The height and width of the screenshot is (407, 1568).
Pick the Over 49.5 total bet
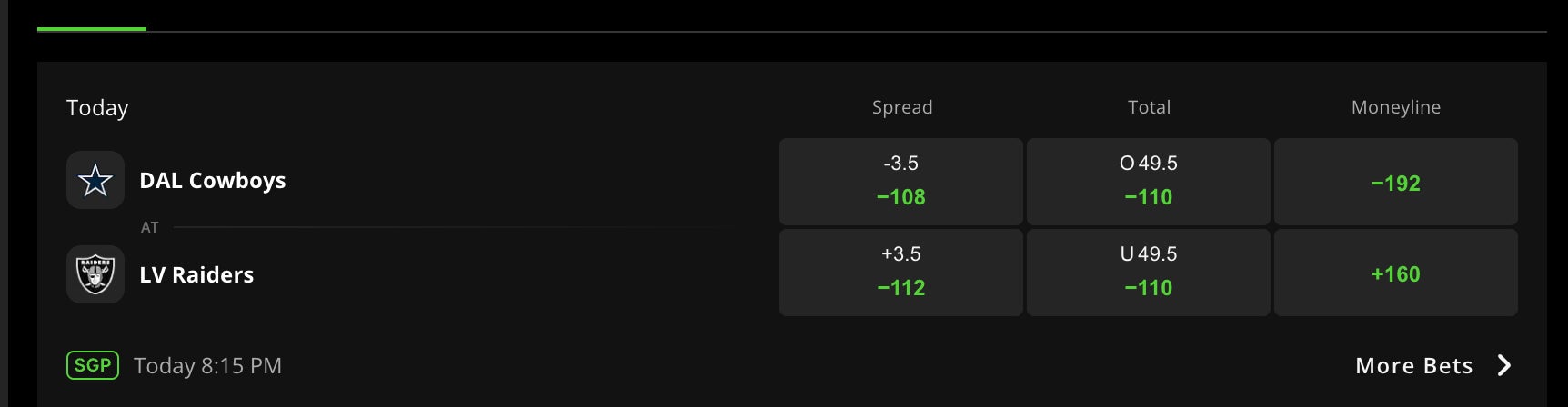point(1148,182)
